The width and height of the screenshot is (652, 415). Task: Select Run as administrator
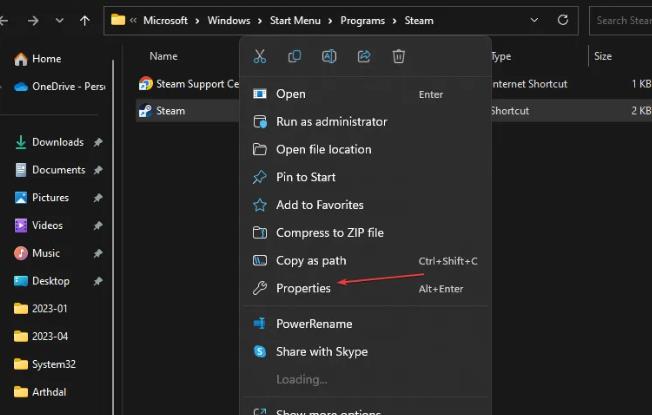(x=366, y=122)
